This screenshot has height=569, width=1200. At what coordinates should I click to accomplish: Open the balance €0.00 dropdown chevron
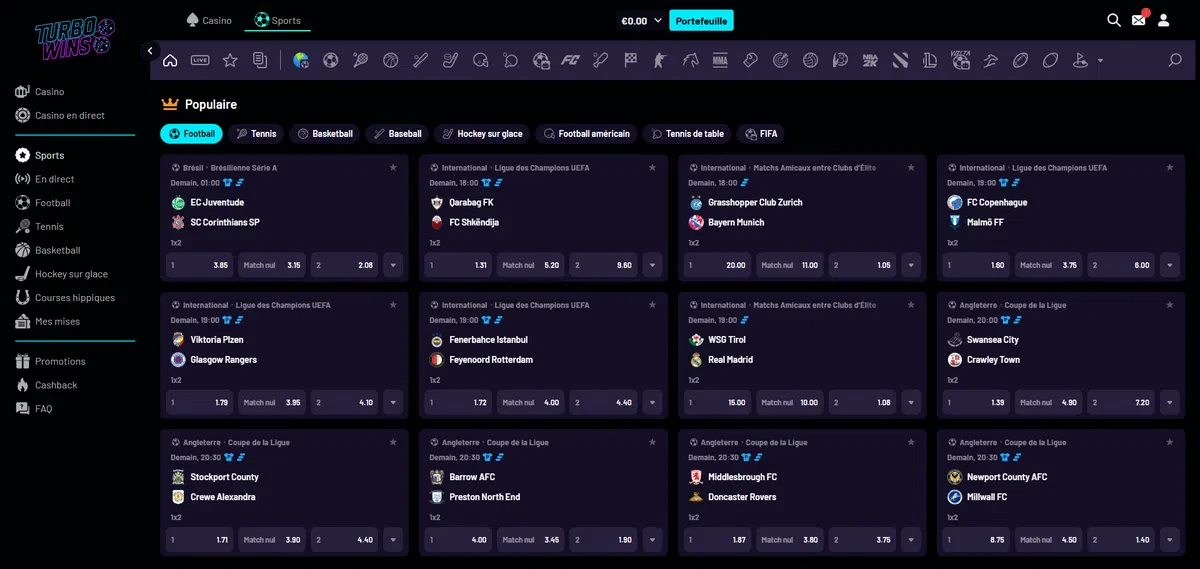[x=658, y=20]
